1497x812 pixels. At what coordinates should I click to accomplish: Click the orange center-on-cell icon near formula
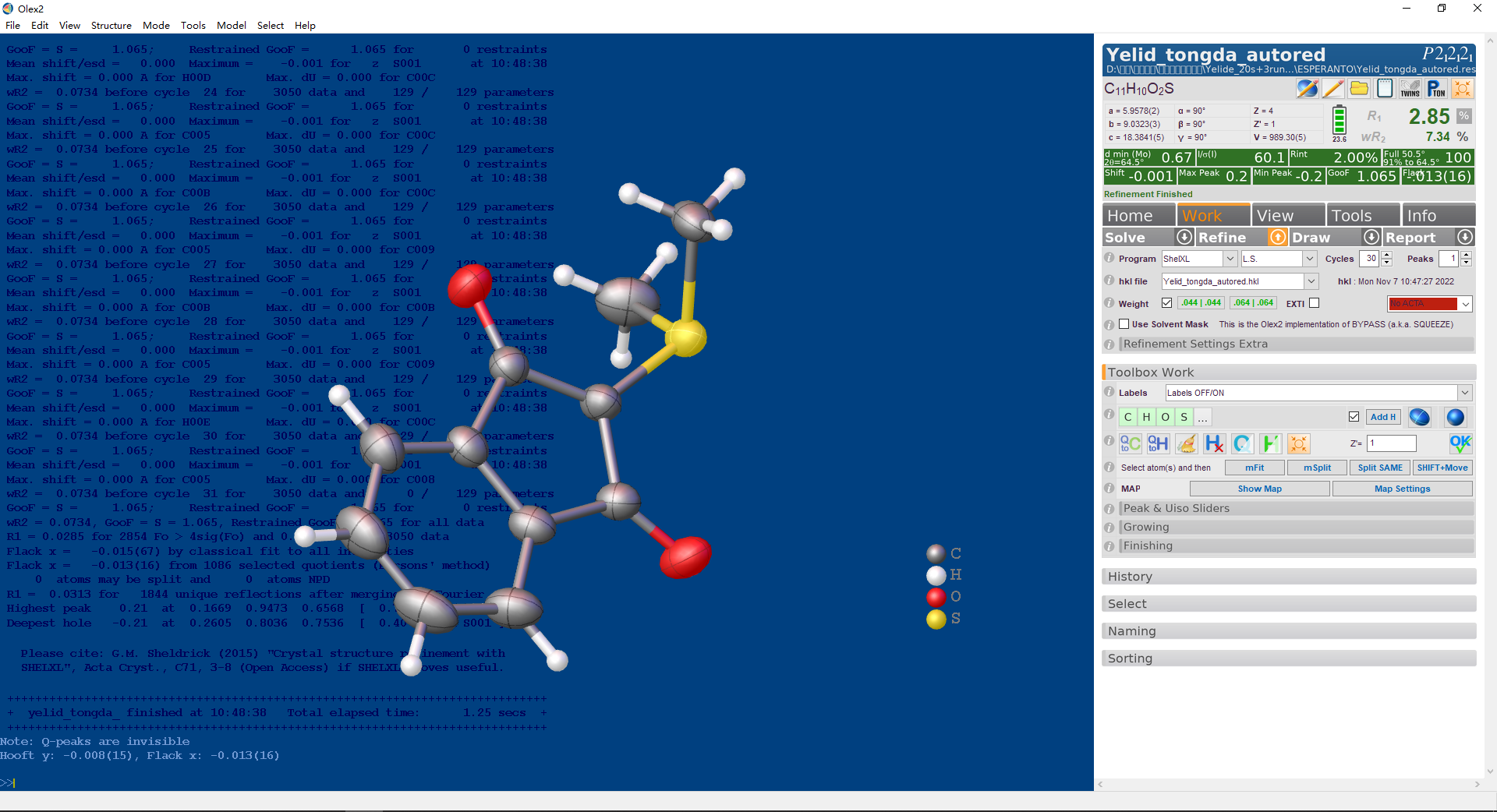click(1462, 89)
